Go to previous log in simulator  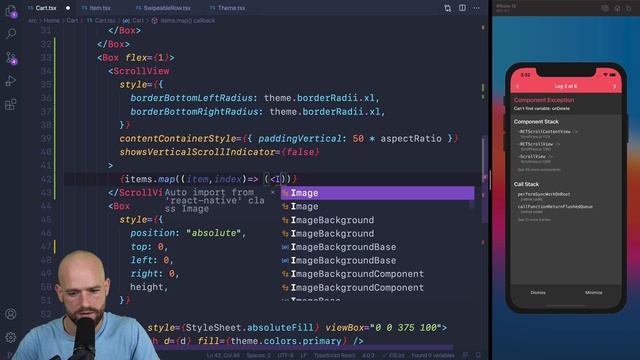click(x=518, y=86)
